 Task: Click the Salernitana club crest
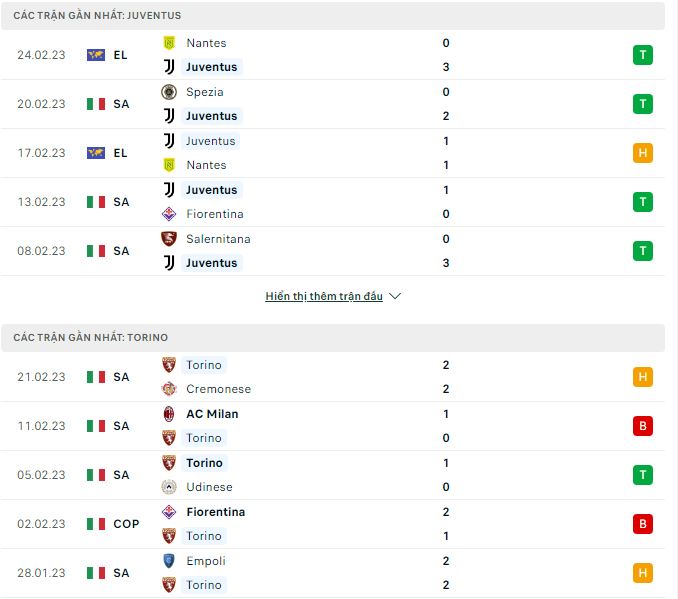(x=169, y=239)
